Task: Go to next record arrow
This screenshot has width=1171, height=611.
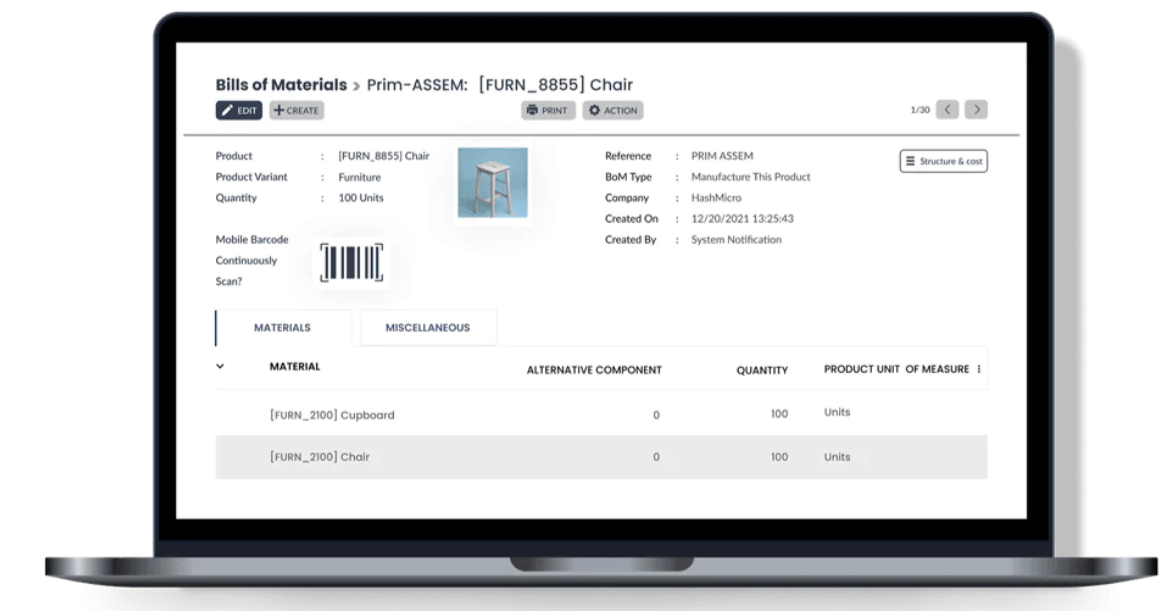Action: 976,110
